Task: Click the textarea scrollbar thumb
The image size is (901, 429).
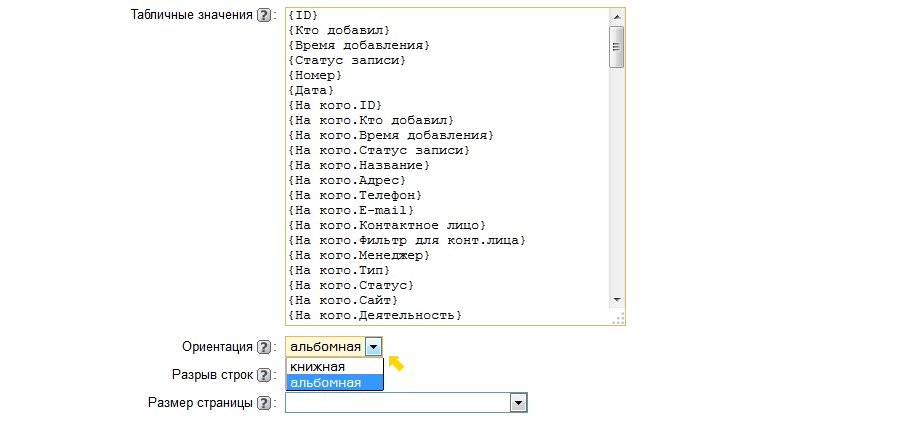Action: pyautogui.click(x=617, y=47)
